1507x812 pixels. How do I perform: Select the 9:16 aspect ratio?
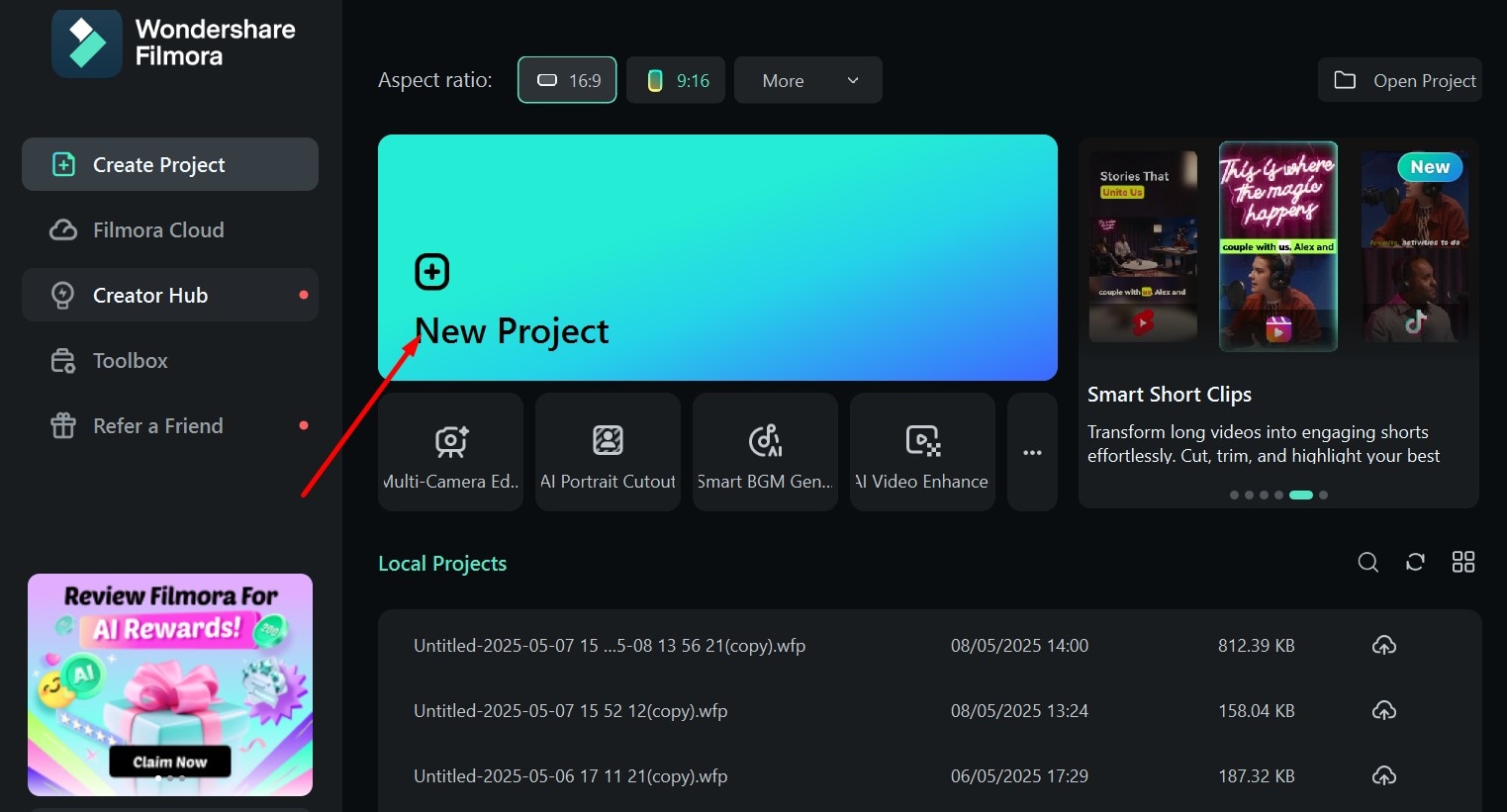[x=676, y=80]
